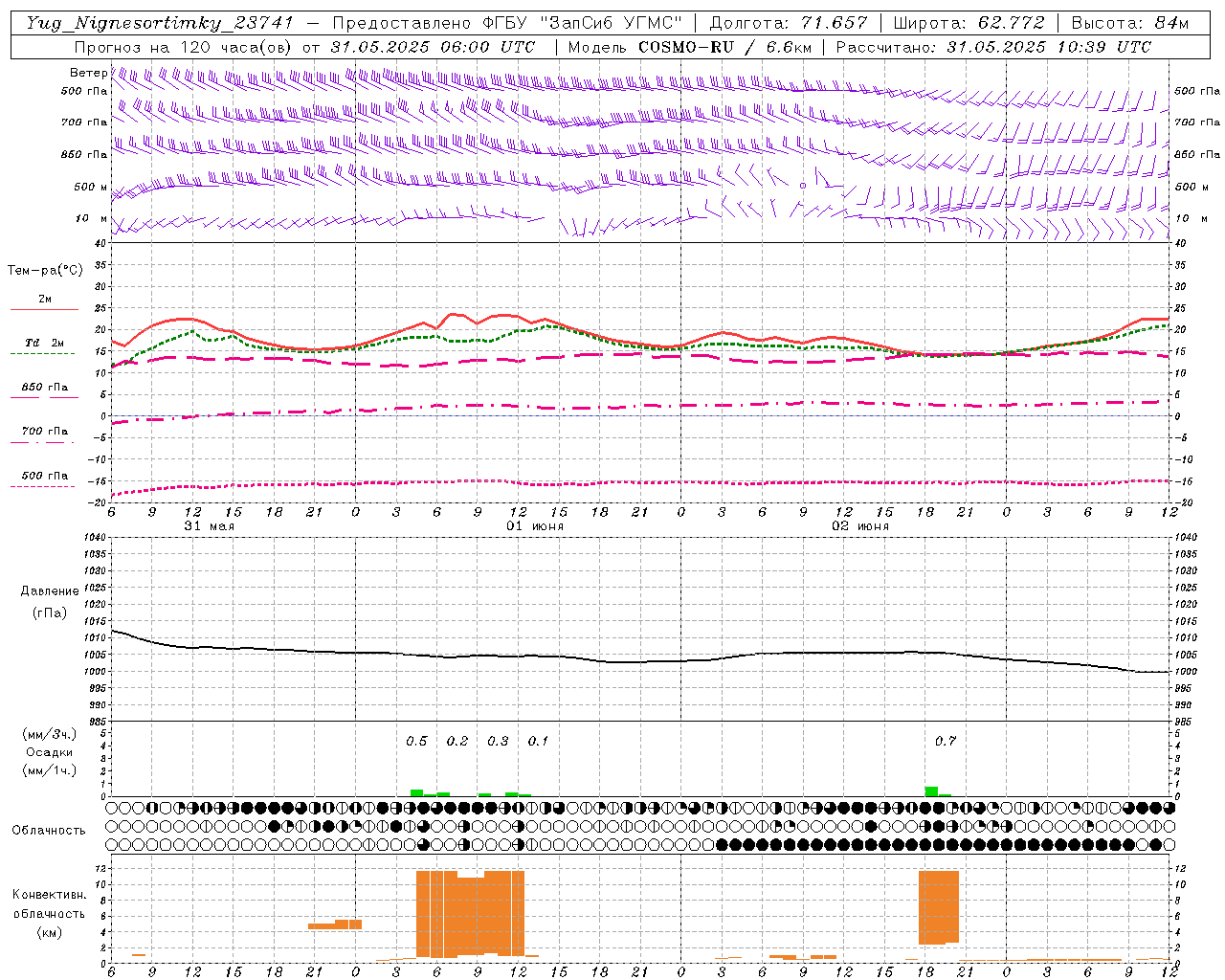Click the 31 мая date label

tap(209, 526)
